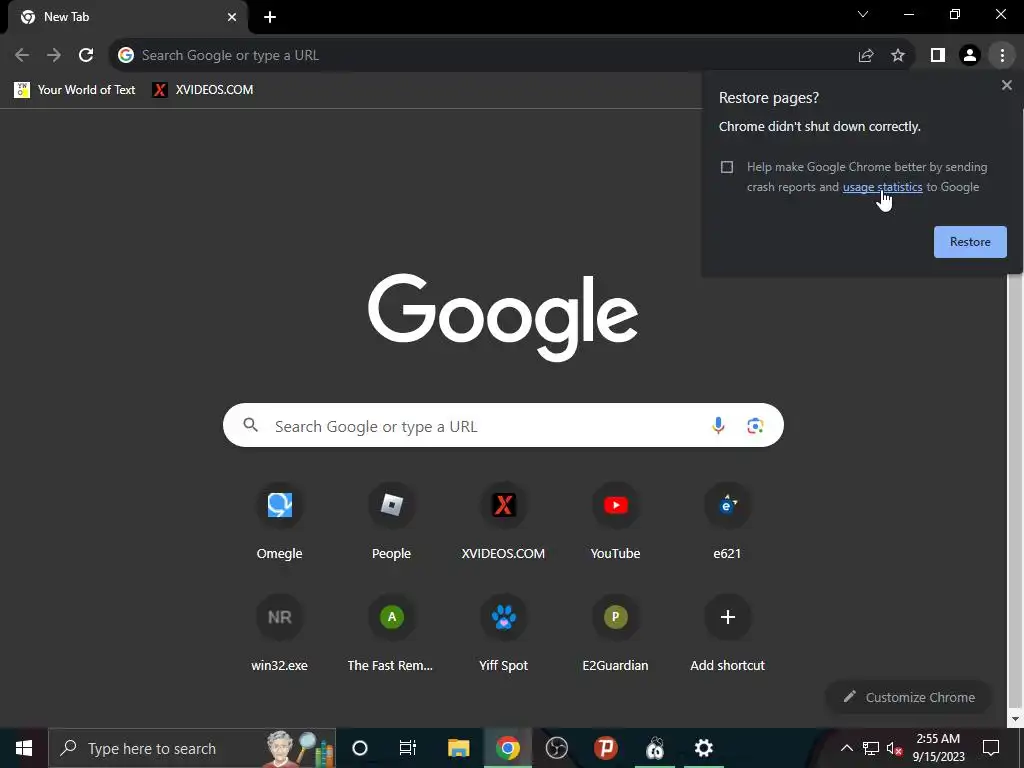
Task: Open the notification center icon
Action: click(x=991, y=748)
